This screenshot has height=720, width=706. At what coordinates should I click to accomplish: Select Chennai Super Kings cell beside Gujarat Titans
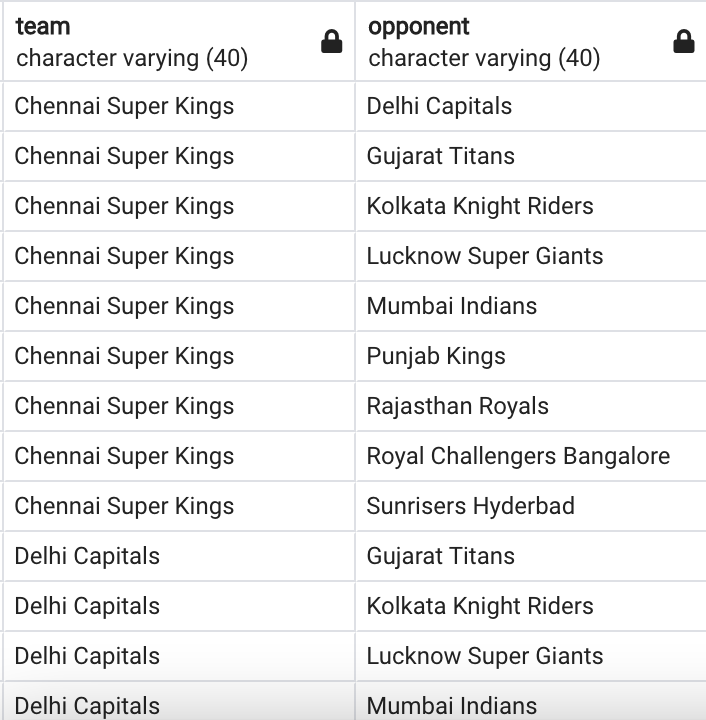click(179, 156)
